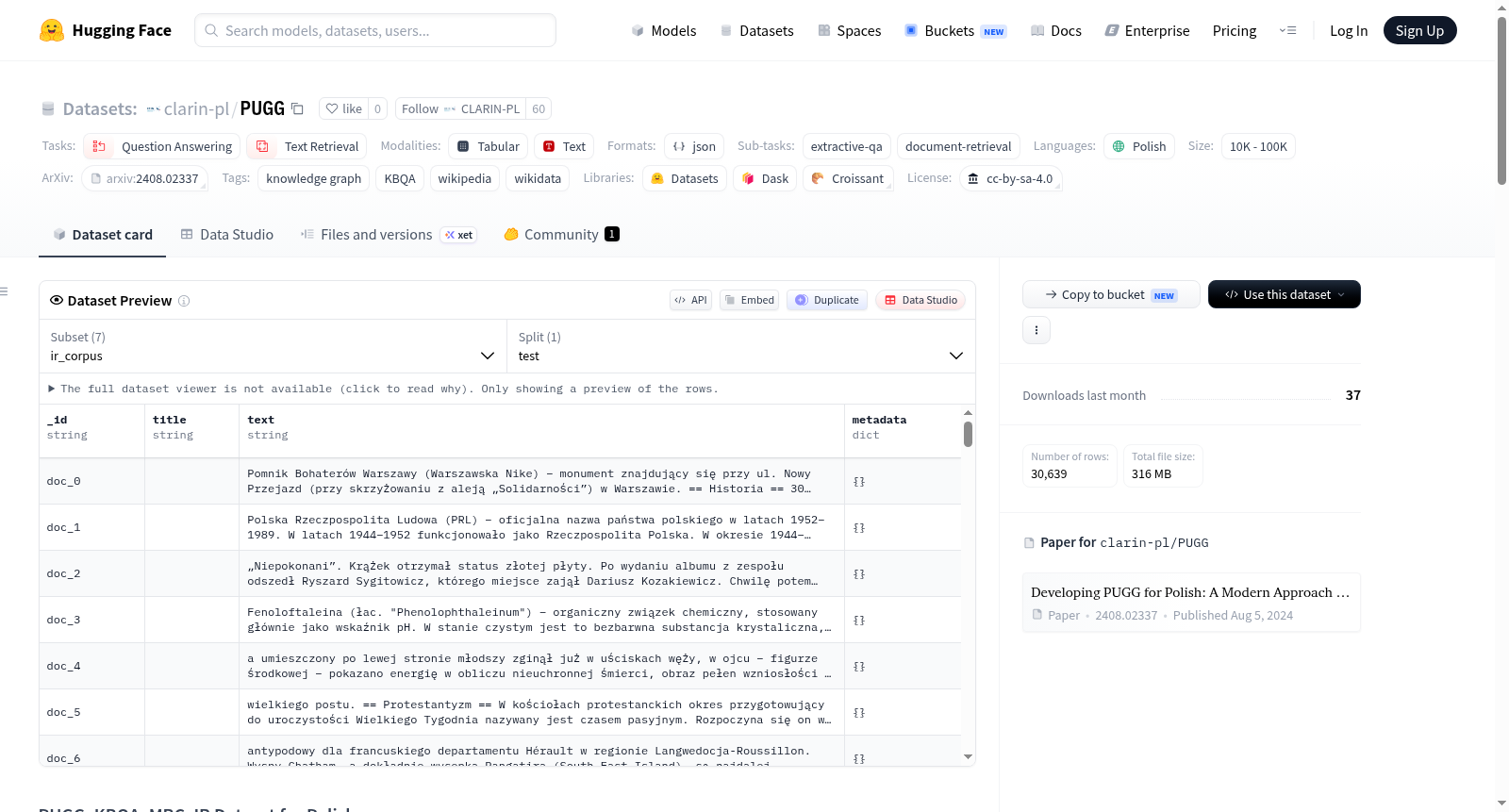The width and height of the screenshot is (1509, 812).
Task: Expand the more navigation options menu
Action: (1287, 30)
